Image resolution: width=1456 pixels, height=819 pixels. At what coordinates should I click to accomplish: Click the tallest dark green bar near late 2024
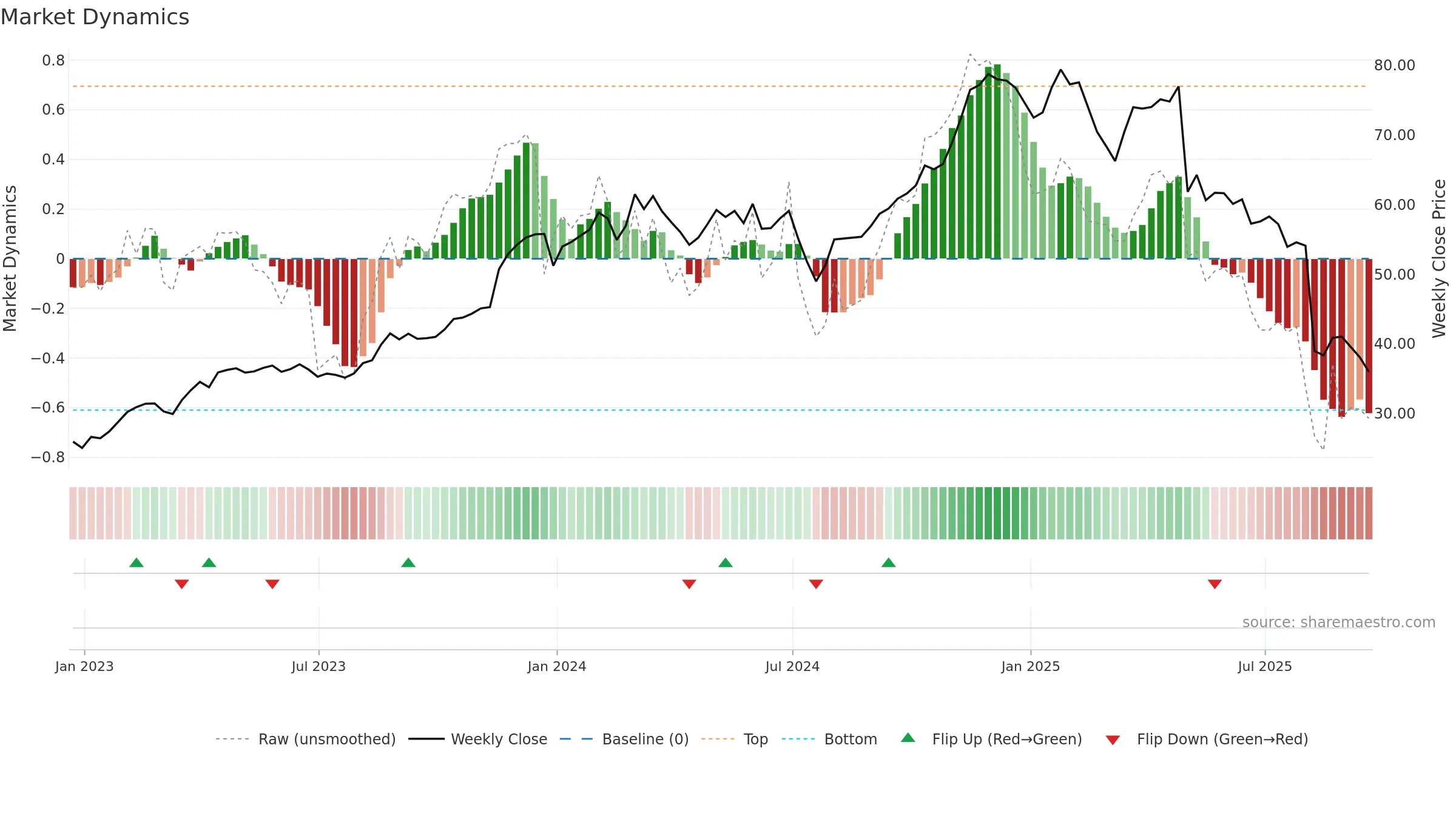[997, 161]
